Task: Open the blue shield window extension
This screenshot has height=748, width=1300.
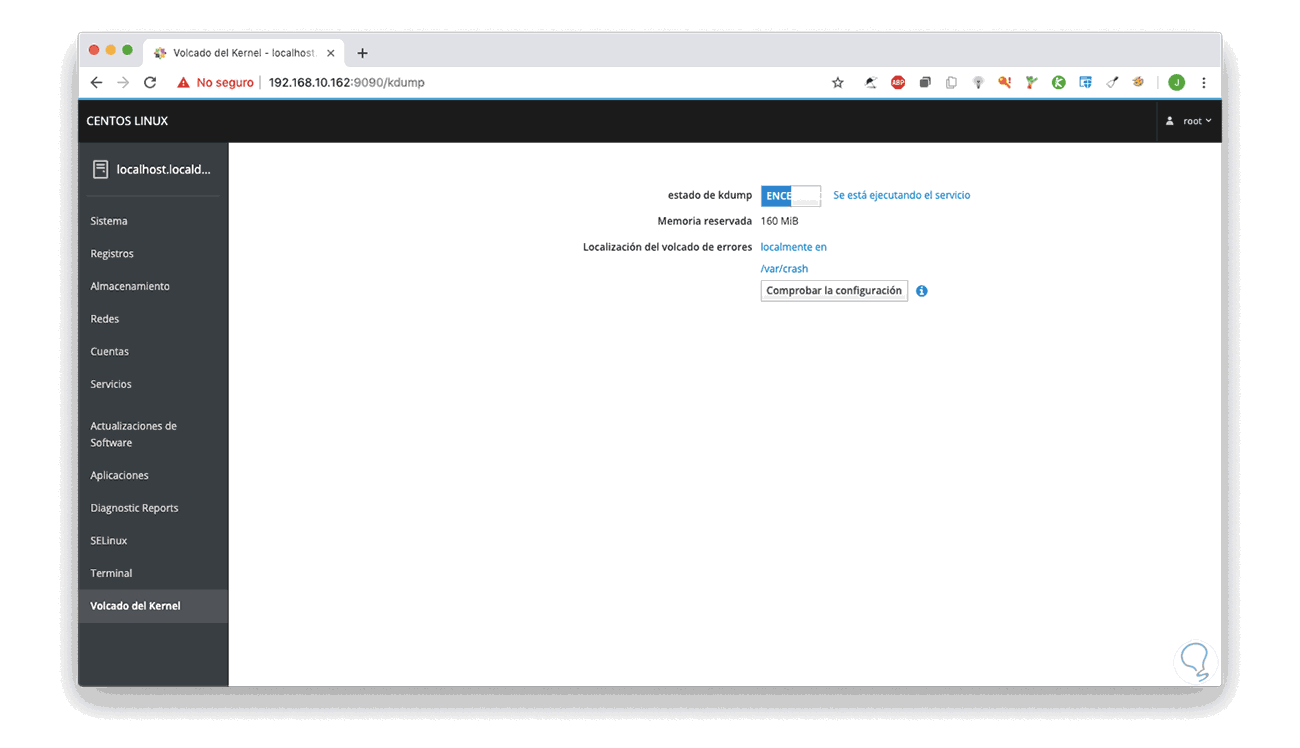Action: 1085,83
